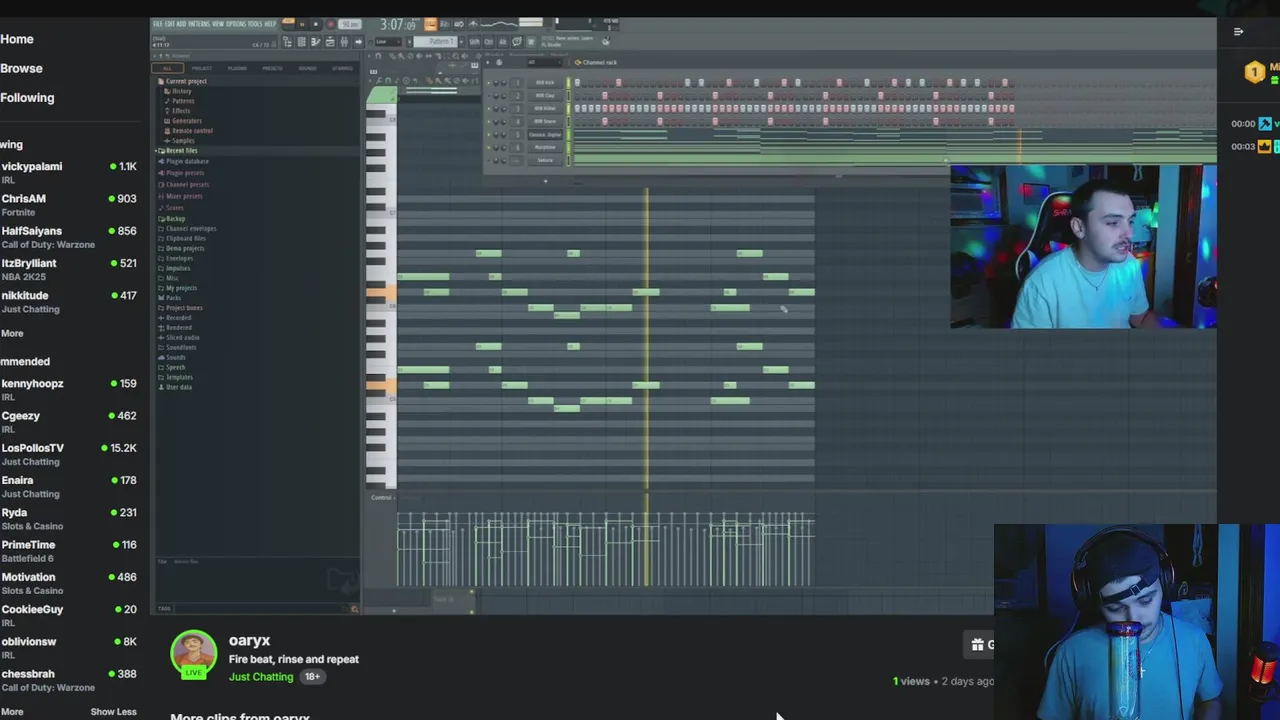The width and height of the screenshot is (1280, 720).
Task: Click the arrow icon right before snap selector
Action: (x=358, y=42)
